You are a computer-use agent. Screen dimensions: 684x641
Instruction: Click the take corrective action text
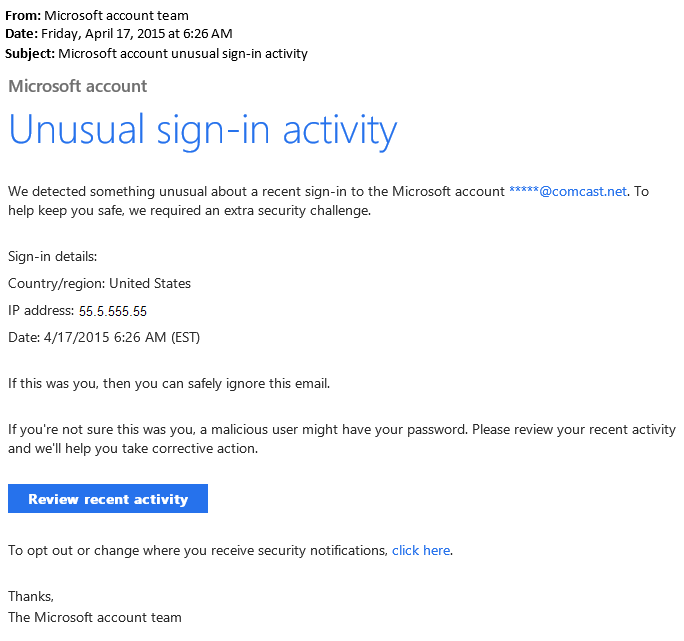[x=189, y=449]
